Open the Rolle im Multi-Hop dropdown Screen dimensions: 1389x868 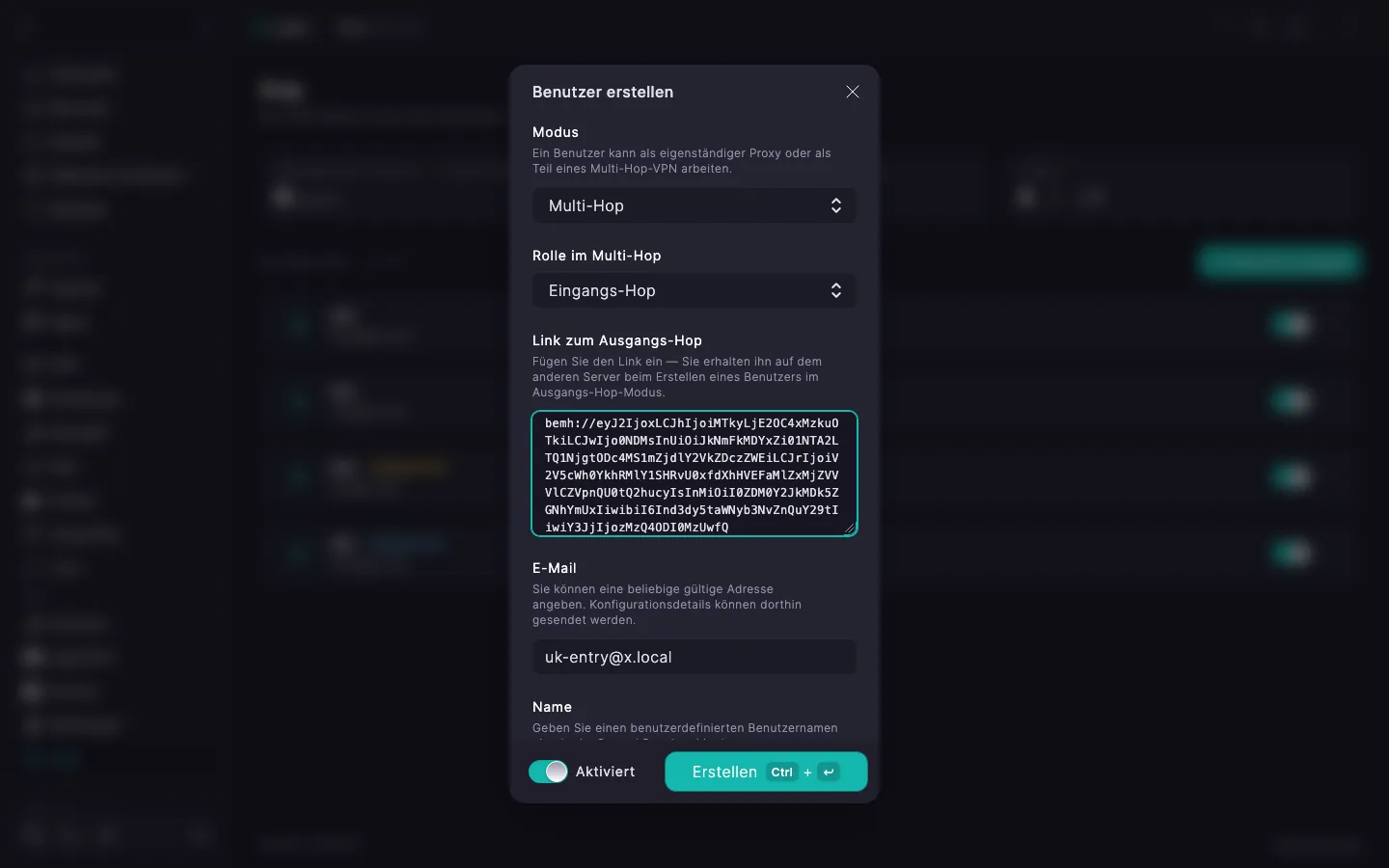tap(694, 290)
